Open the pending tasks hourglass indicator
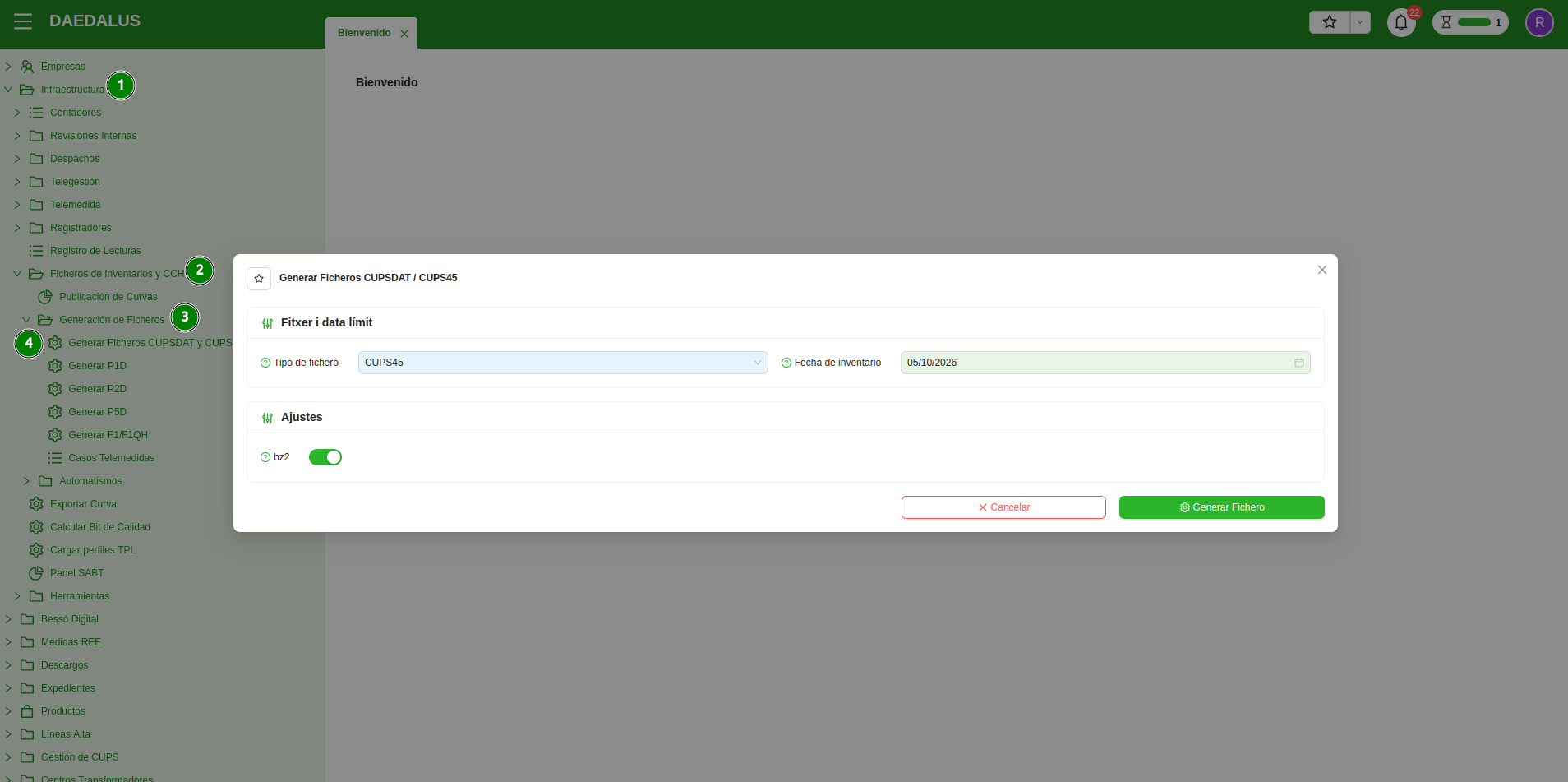The image size is (1568, 782). 1470,22
